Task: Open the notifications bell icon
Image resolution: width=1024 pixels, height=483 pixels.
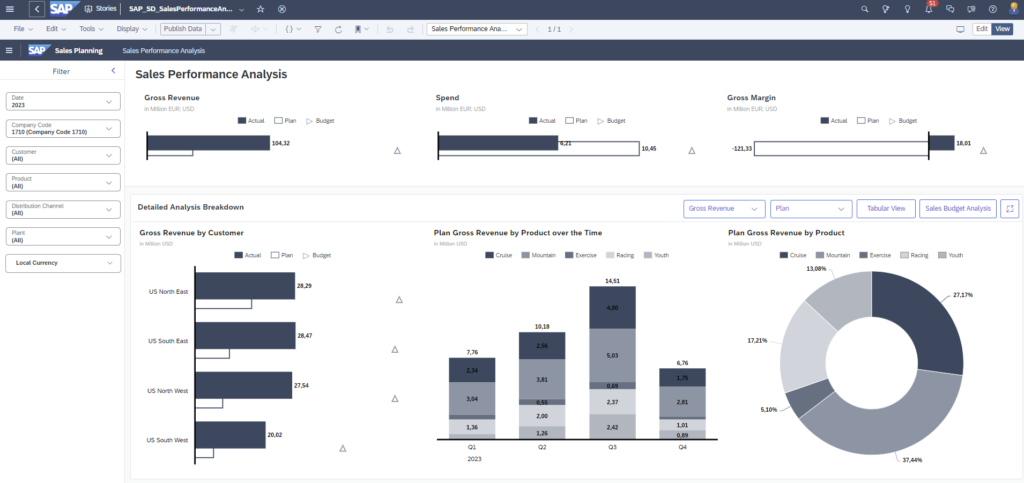Action: point(928,9)
